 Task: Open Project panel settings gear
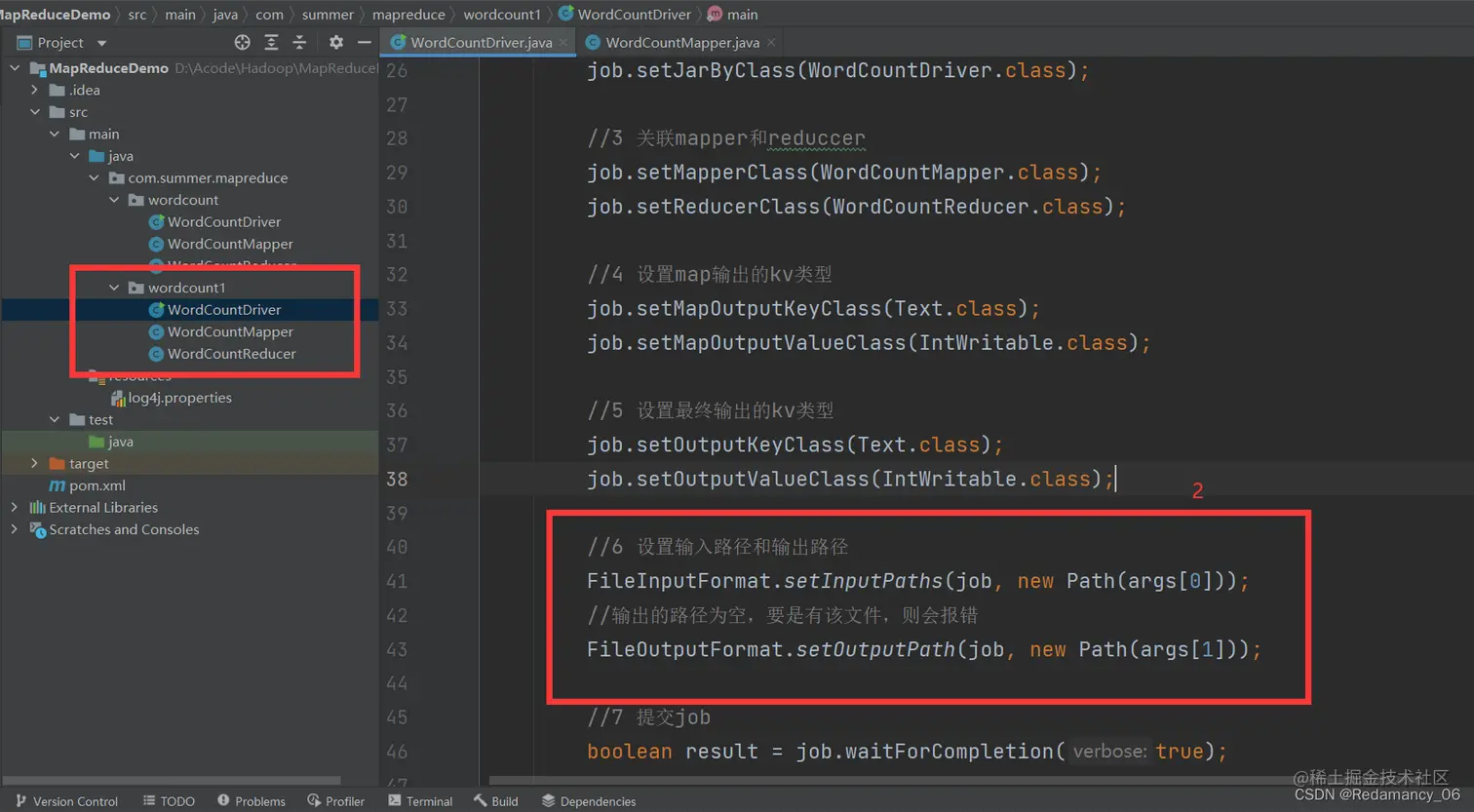coord(336,42)
